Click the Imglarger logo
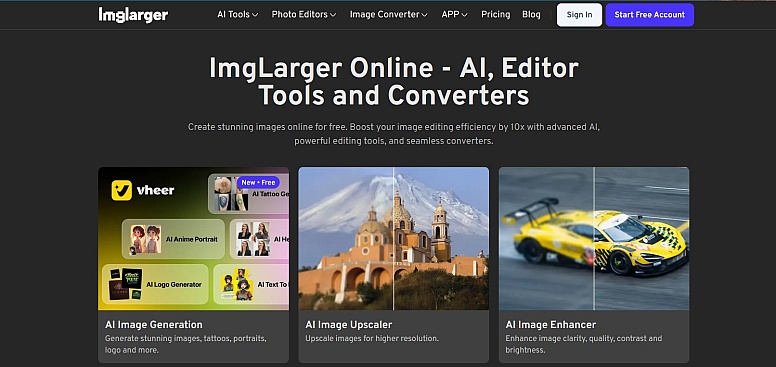 click(x=133, y=15)
